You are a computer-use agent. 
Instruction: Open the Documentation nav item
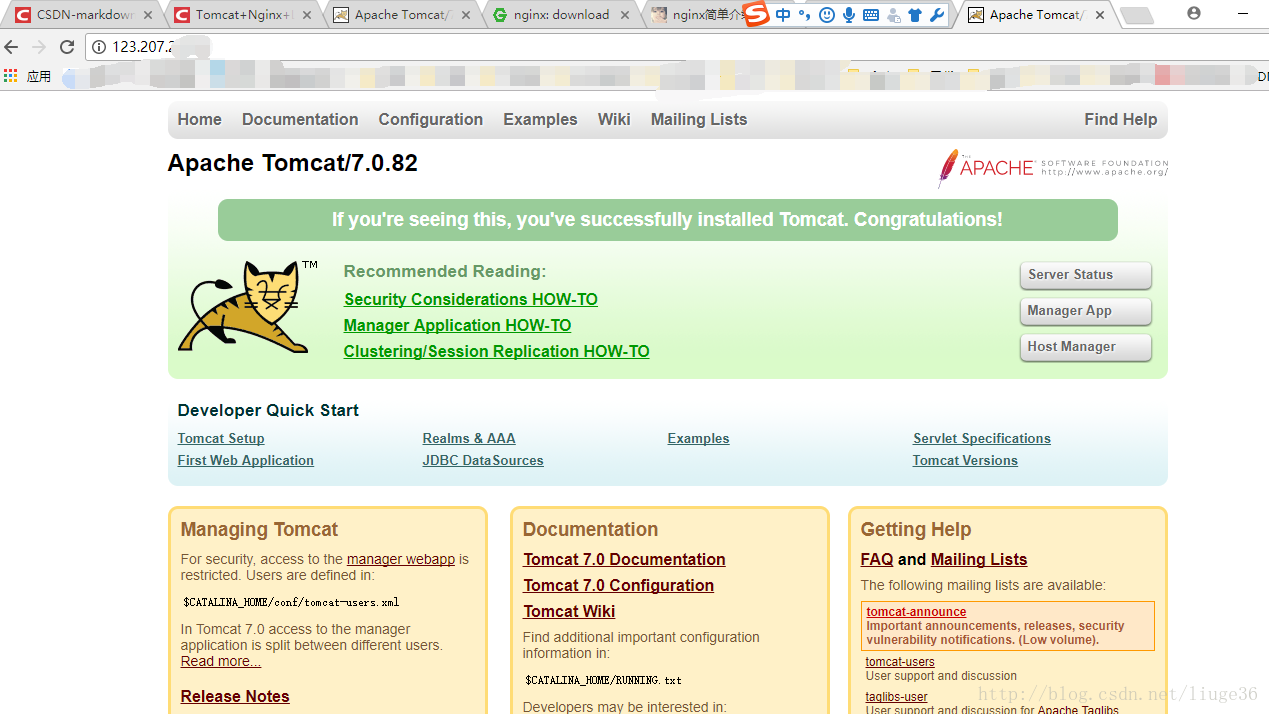(x=300, y=119)
